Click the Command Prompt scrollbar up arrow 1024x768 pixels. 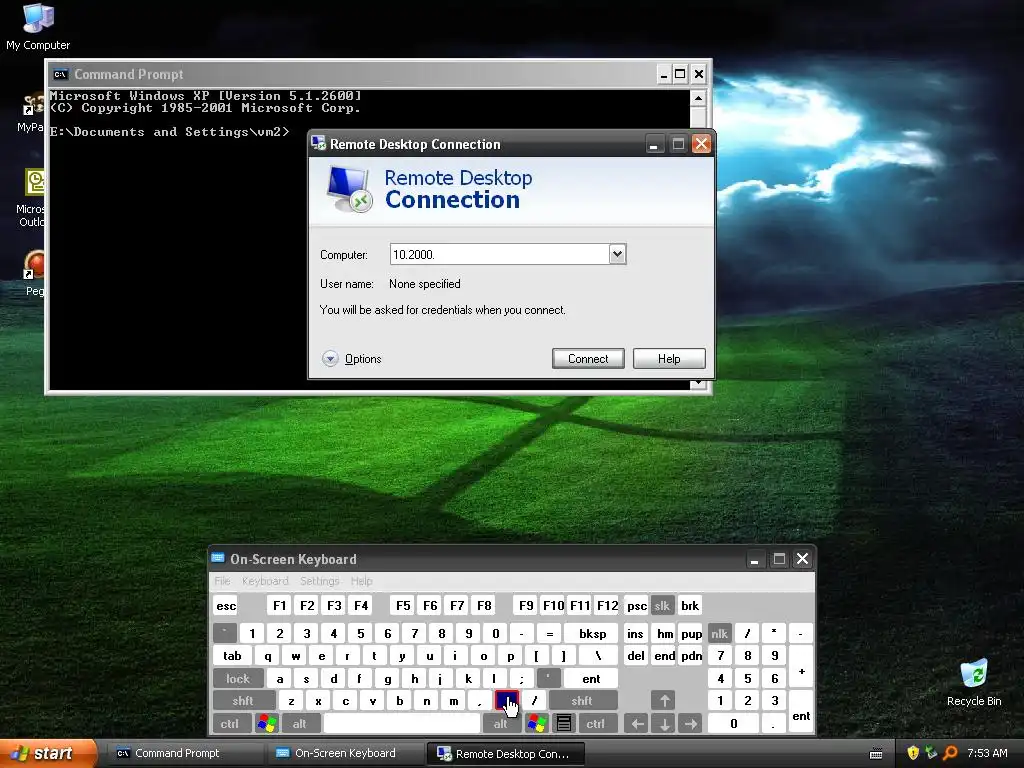tap(697, 99)
